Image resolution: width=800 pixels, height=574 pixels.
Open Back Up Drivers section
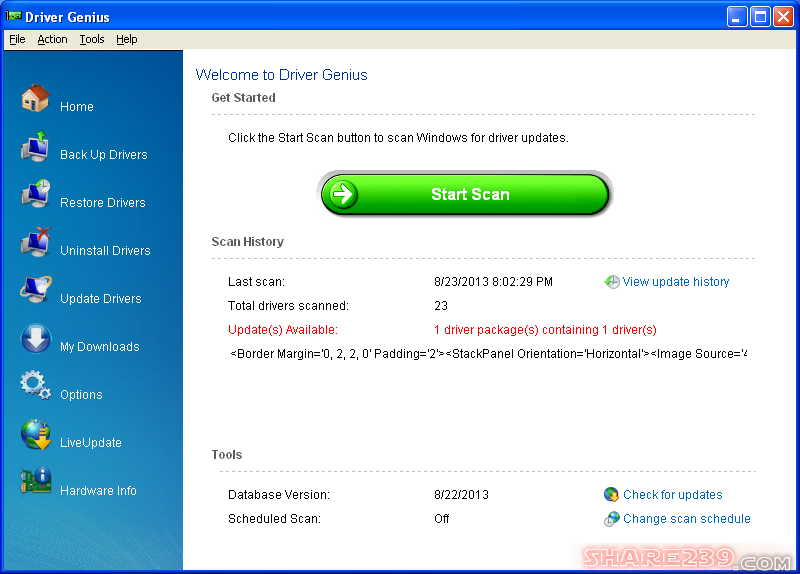point(104,155)
